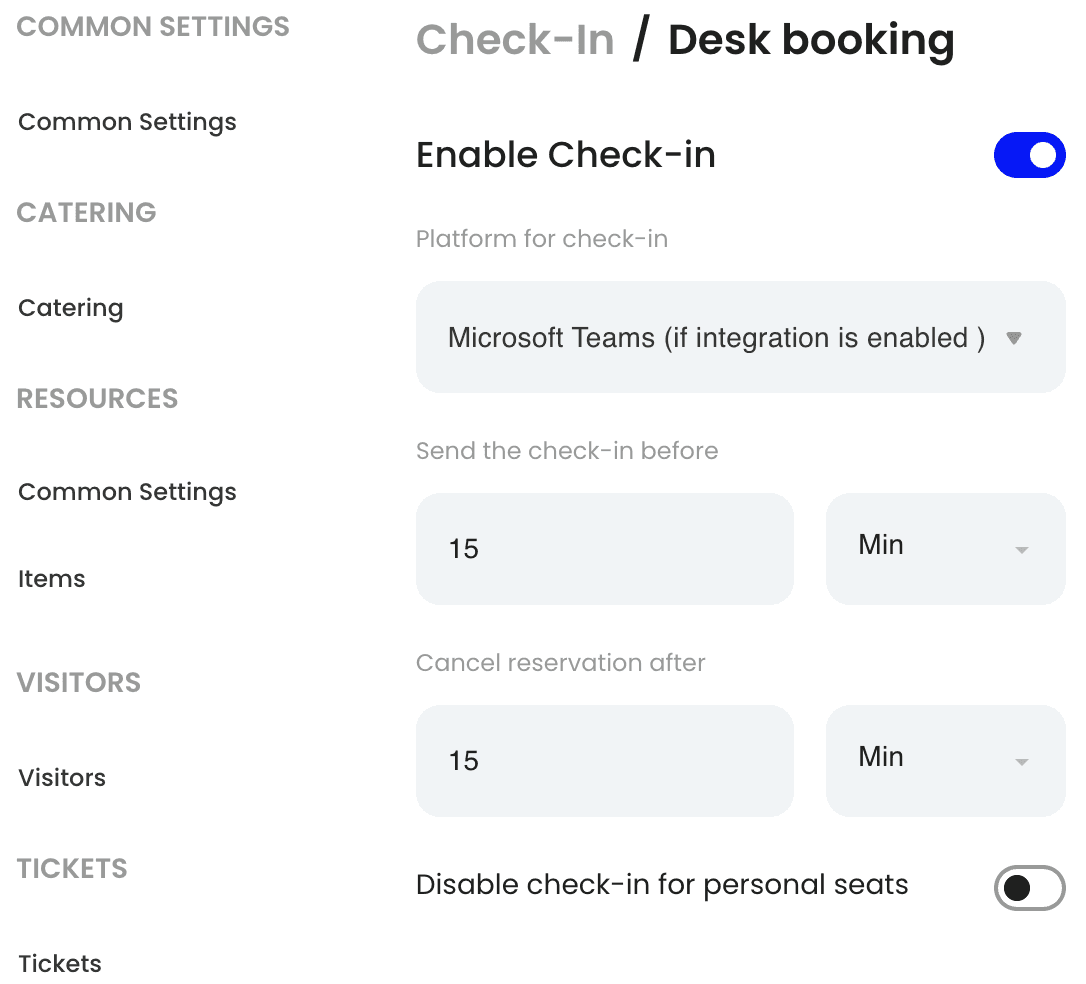Open the Platform for check-in dropdown
The image size is (1086, 984).
click(740, 337)
